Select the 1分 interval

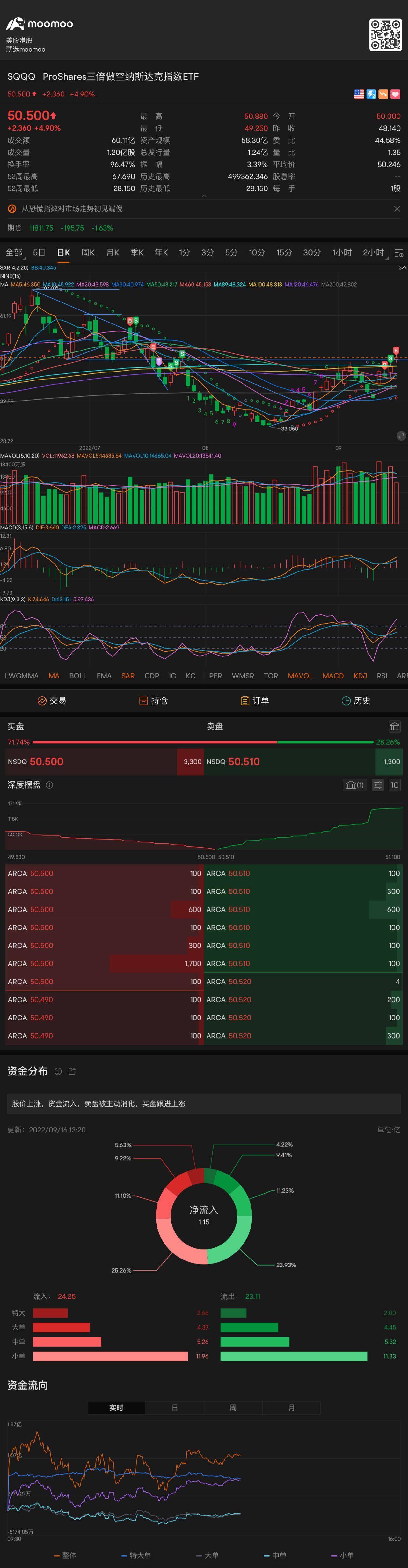185,252
